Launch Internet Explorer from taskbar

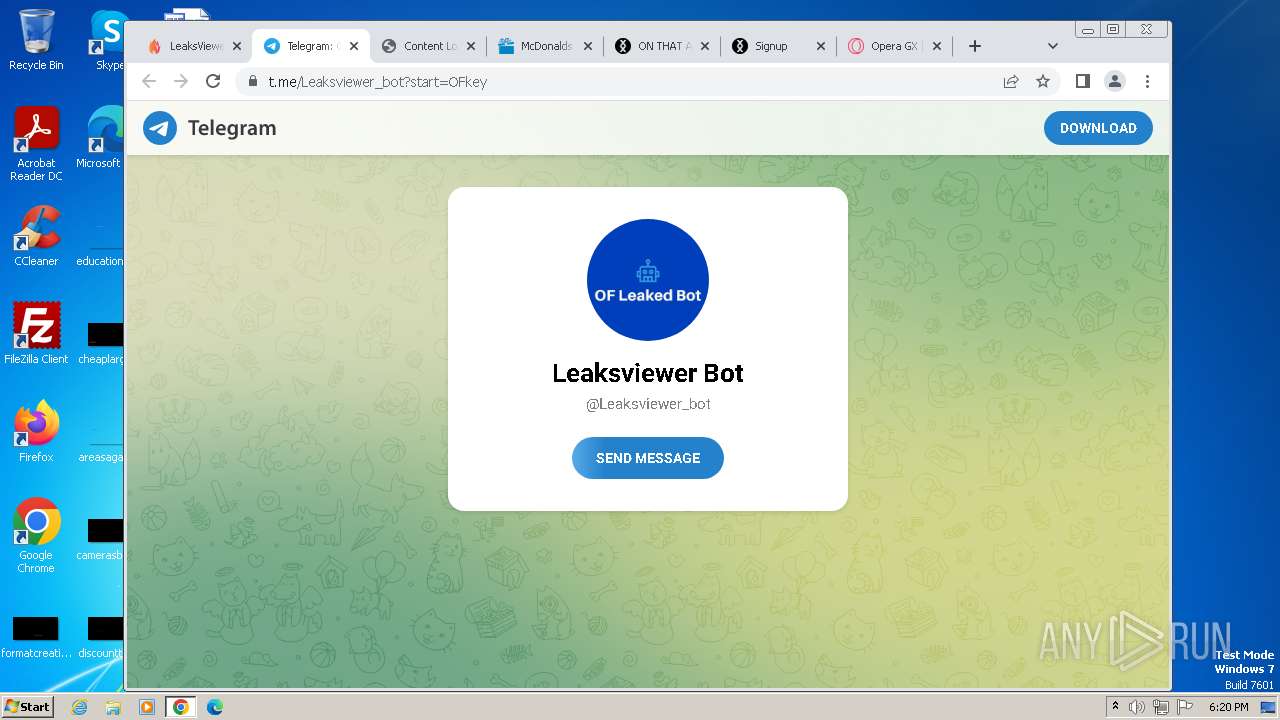point(79,707)
